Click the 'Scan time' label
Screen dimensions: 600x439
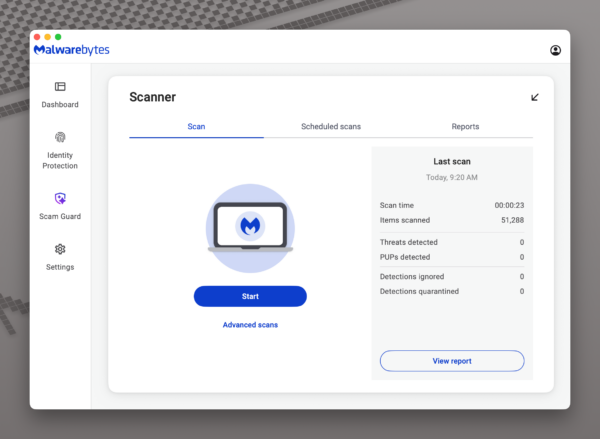[x=397, y=206]
